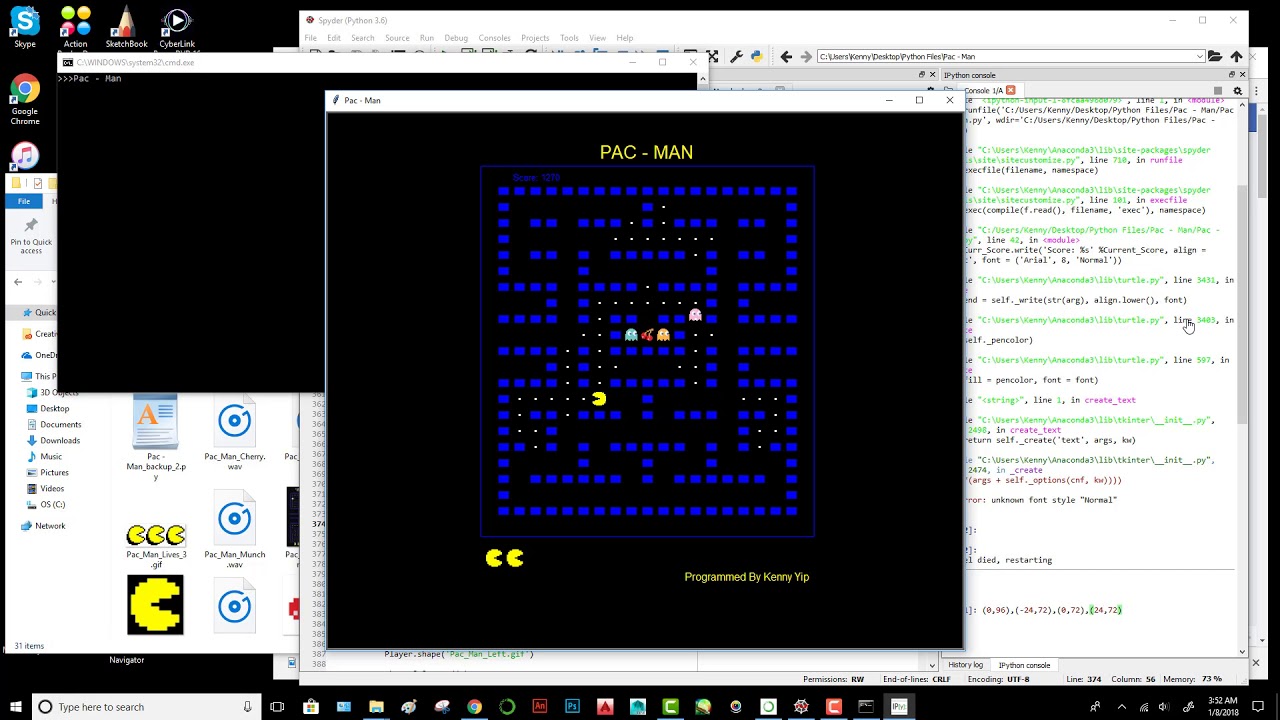Image resolution: width=1280 pixels, height=720 pixels.
Task: Open Adobe Animate from the taskbar
Action: pyautogui.click(x=540, y=707)
